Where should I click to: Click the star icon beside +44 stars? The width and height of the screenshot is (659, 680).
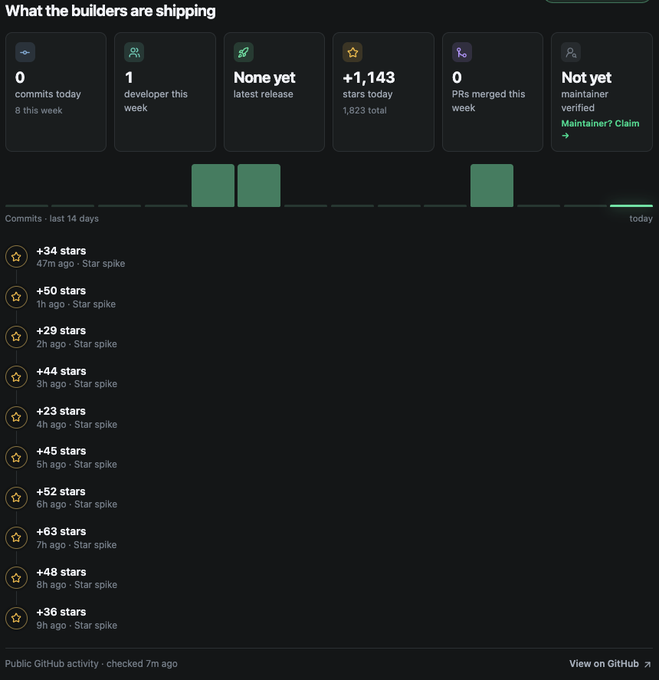point(16,377)
